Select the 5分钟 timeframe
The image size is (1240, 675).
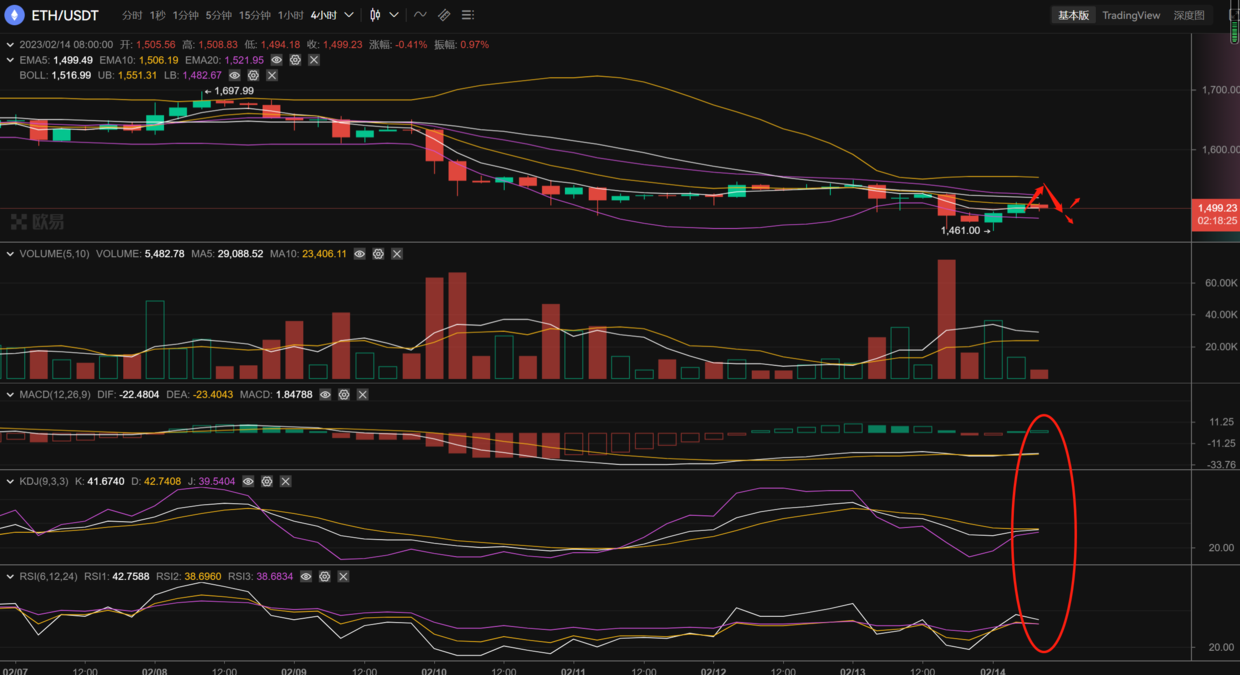point(219,16)
